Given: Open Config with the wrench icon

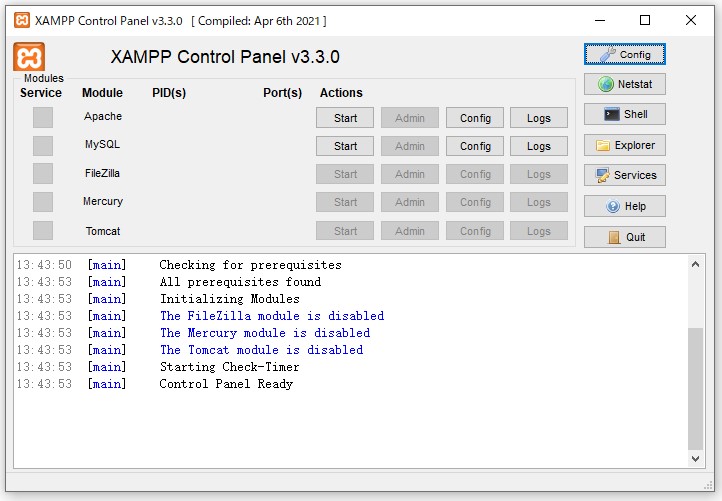Looking at the screenshot, I should coord(624,54).
